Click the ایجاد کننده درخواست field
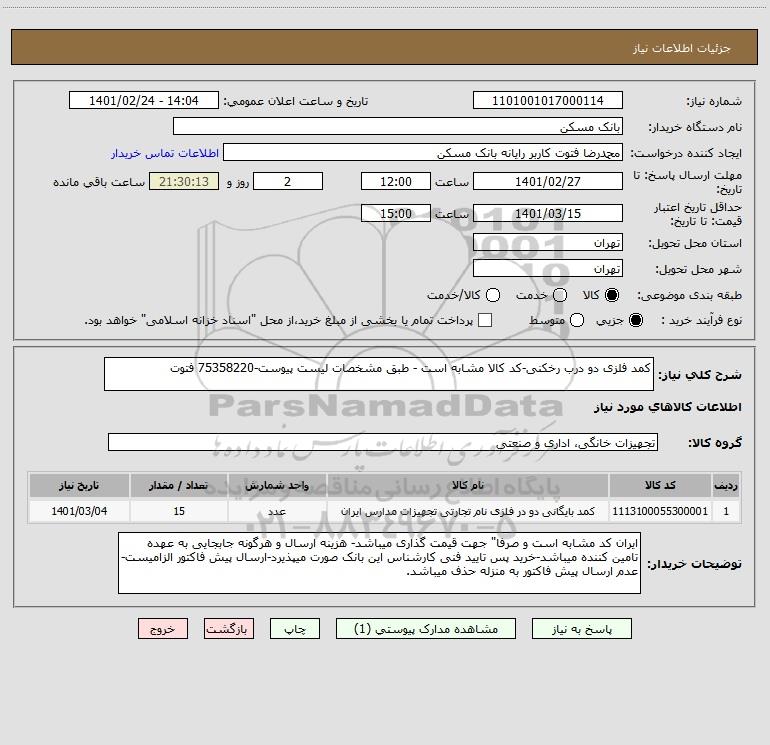The image size is (770, 745). coord(423,152)
